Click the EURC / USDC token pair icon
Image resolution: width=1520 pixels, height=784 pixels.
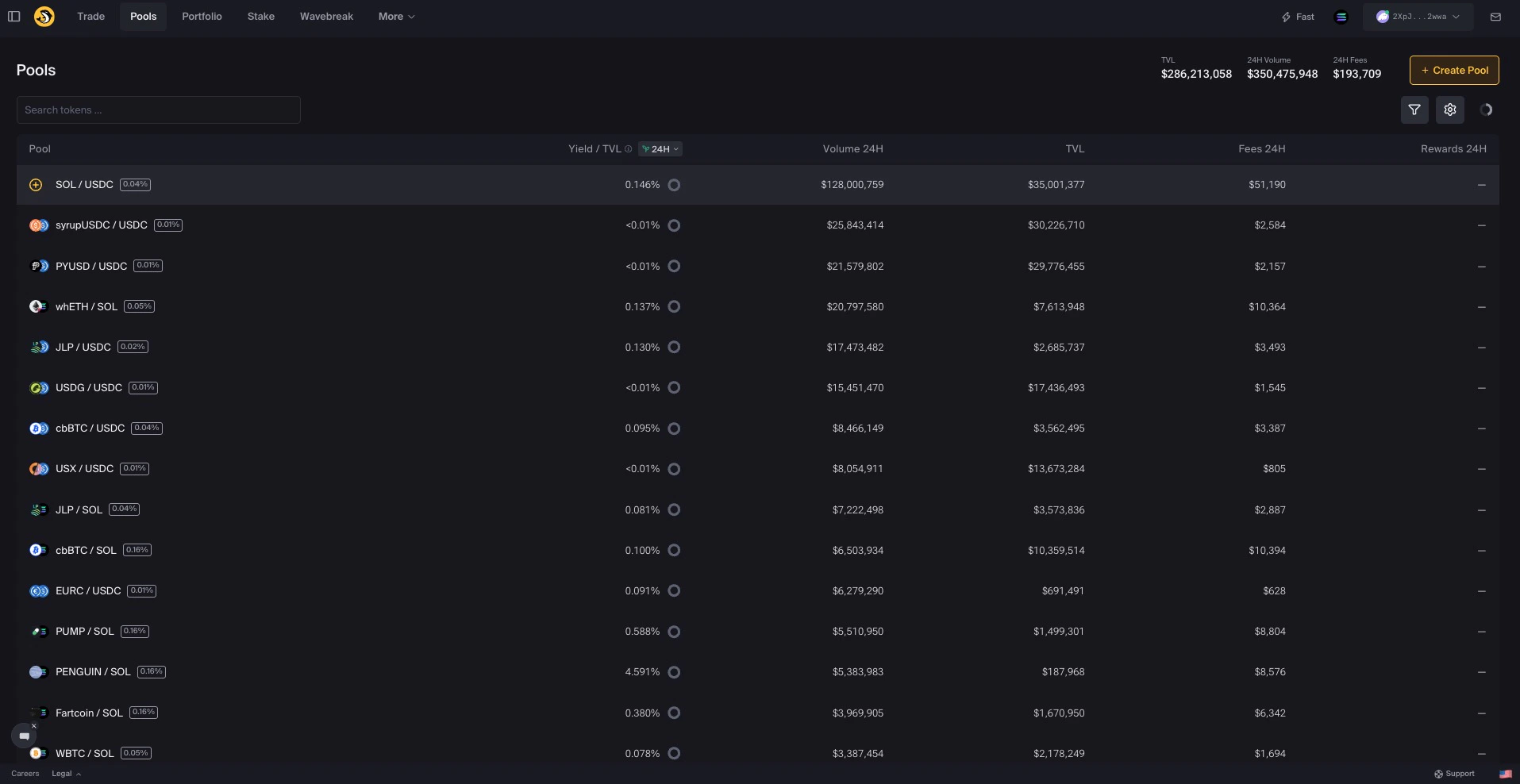pyautogui.click(x=39, y=591)
